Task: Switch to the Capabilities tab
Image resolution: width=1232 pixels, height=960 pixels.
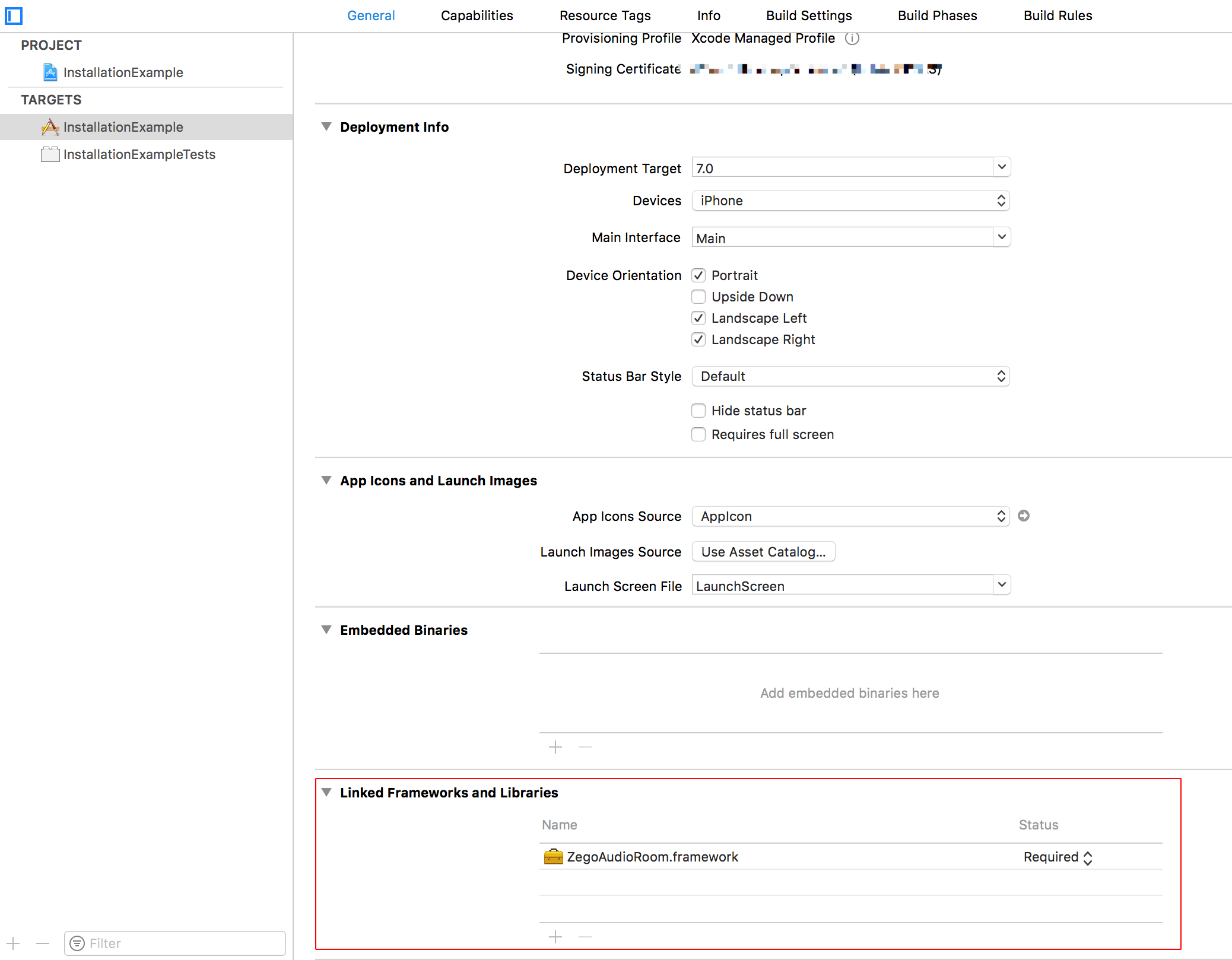Action: pos(477,15)
